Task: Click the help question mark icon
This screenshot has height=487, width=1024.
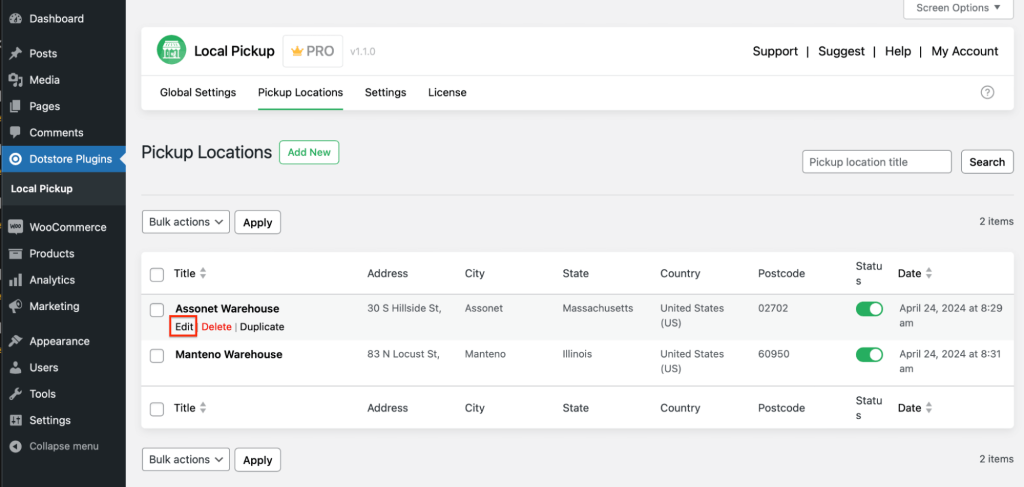Action: coord(987,92)
